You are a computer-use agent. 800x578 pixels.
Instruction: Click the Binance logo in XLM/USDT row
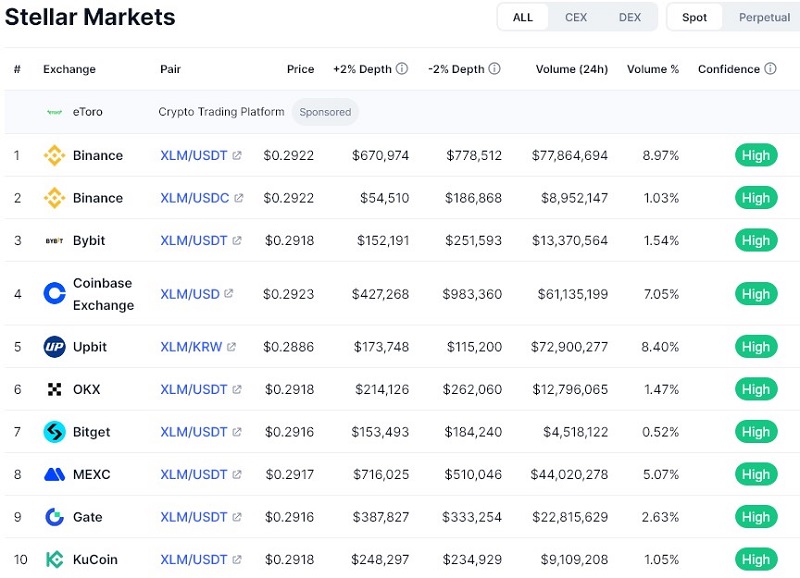coord(55,155)
